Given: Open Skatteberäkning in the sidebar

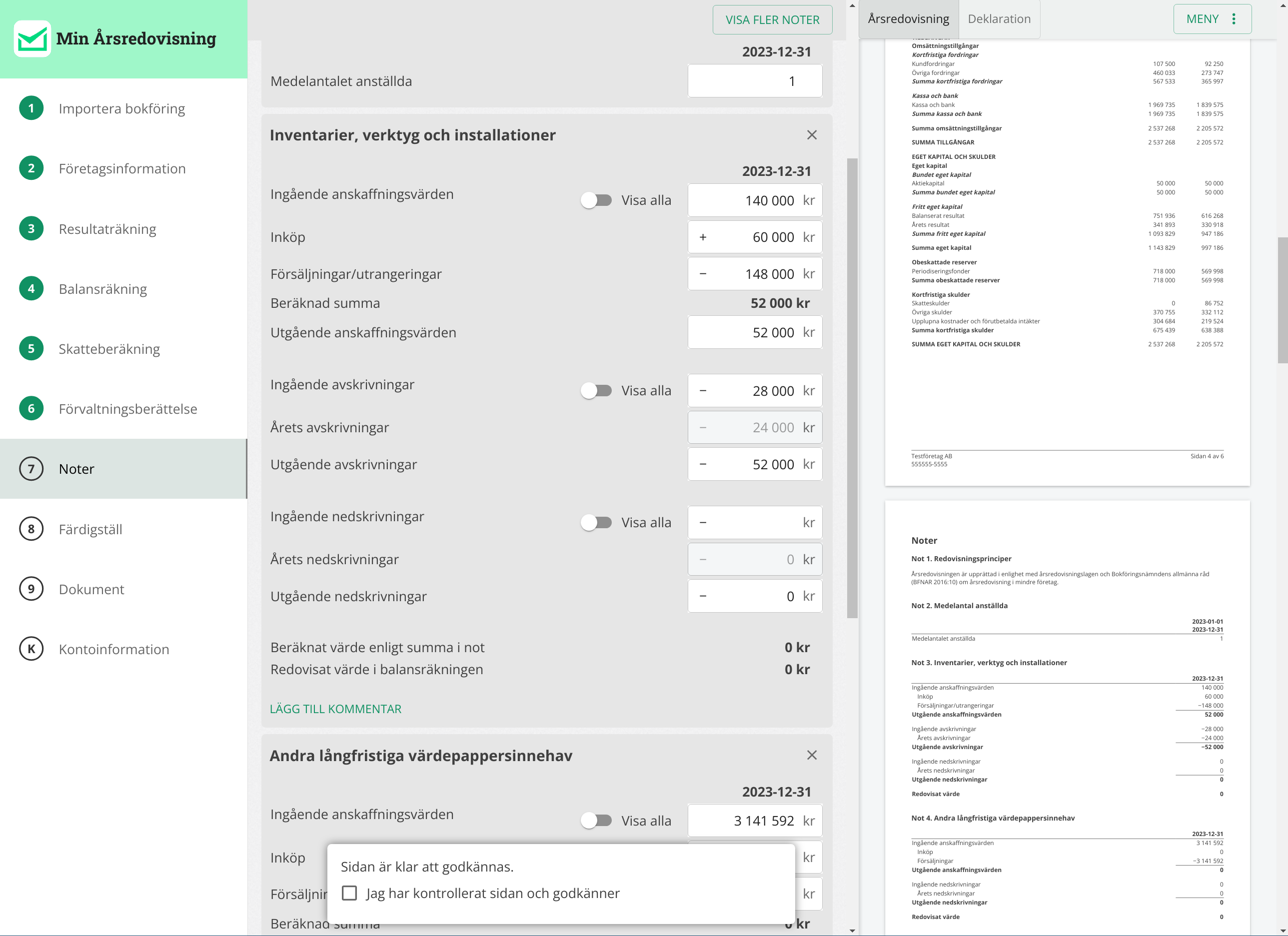Looking at the screenshot, I should 109,349.
